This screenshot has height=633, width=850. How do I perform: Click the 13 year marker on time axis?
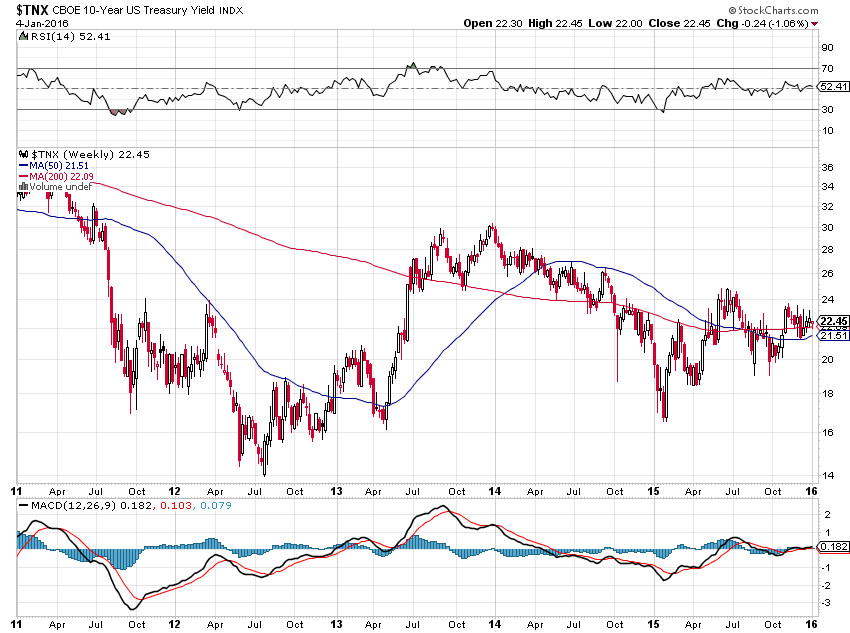tap(338, 491)
